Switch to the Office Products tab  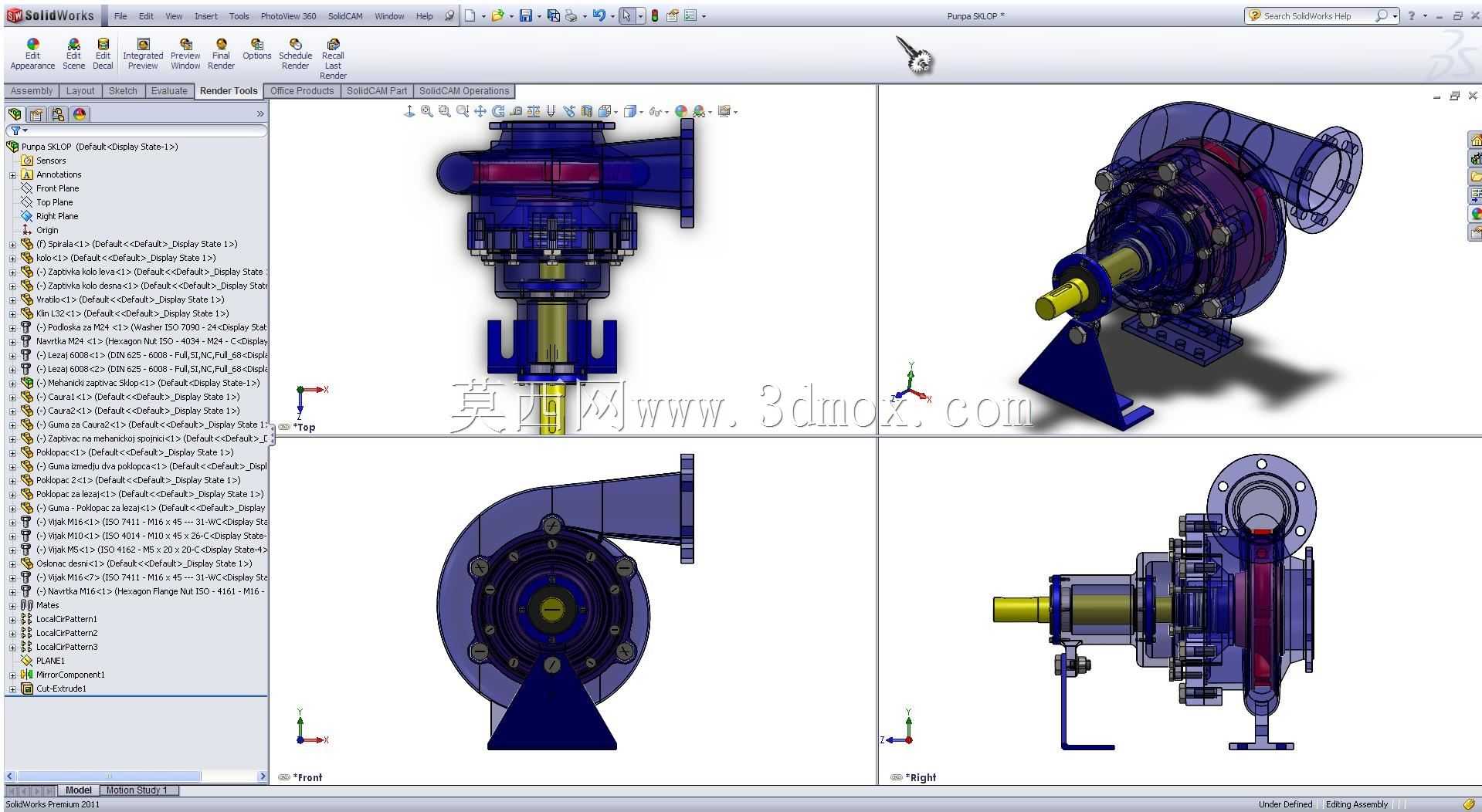pyautogui.click(x=302, y=91)
